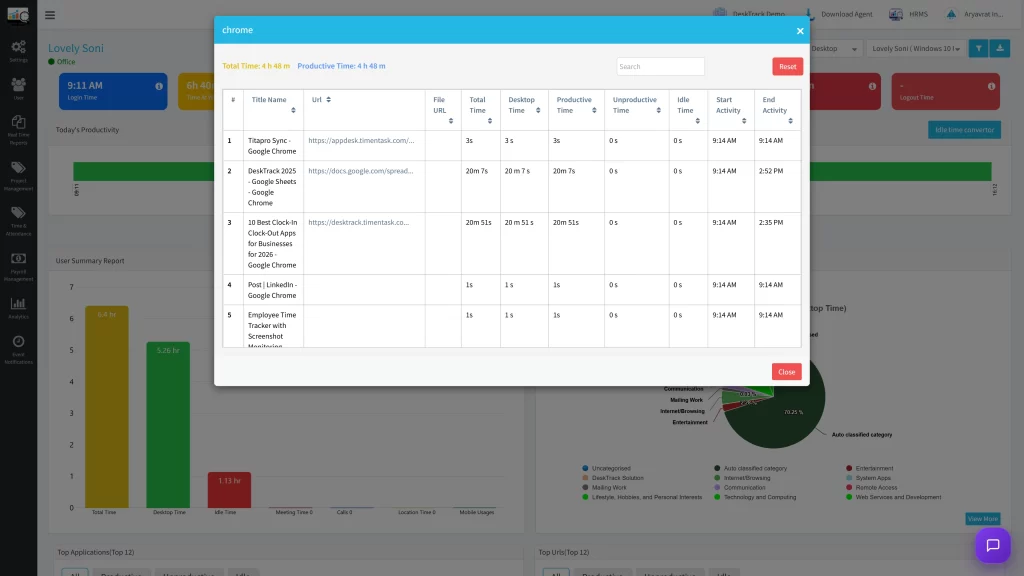Open Aryavrat In... account menu
Image resolution: width=1024 pixels, height=576 pixels.
click(974, 14)
